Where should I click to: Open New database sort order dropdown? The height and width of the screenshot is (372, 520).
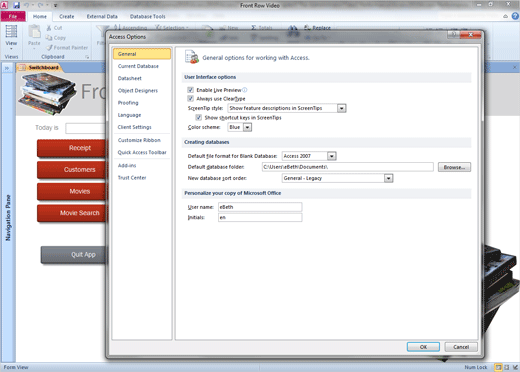(388, 178)
